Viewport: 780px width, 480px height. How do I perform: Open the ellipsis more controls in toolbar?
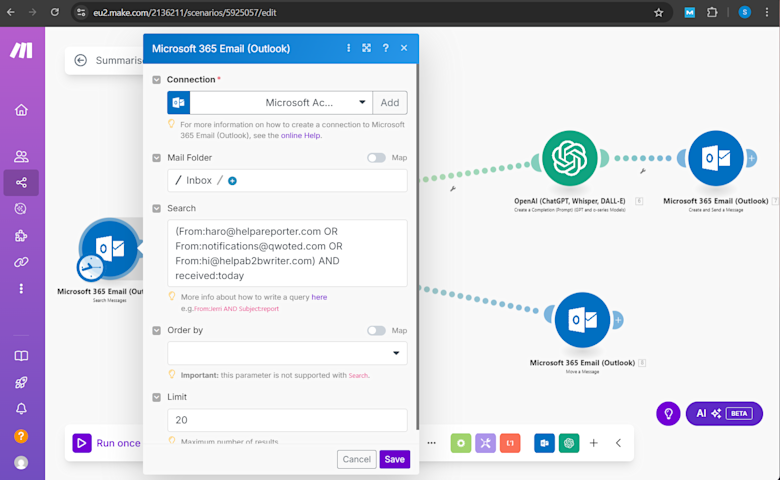click(x=431, y=443)
